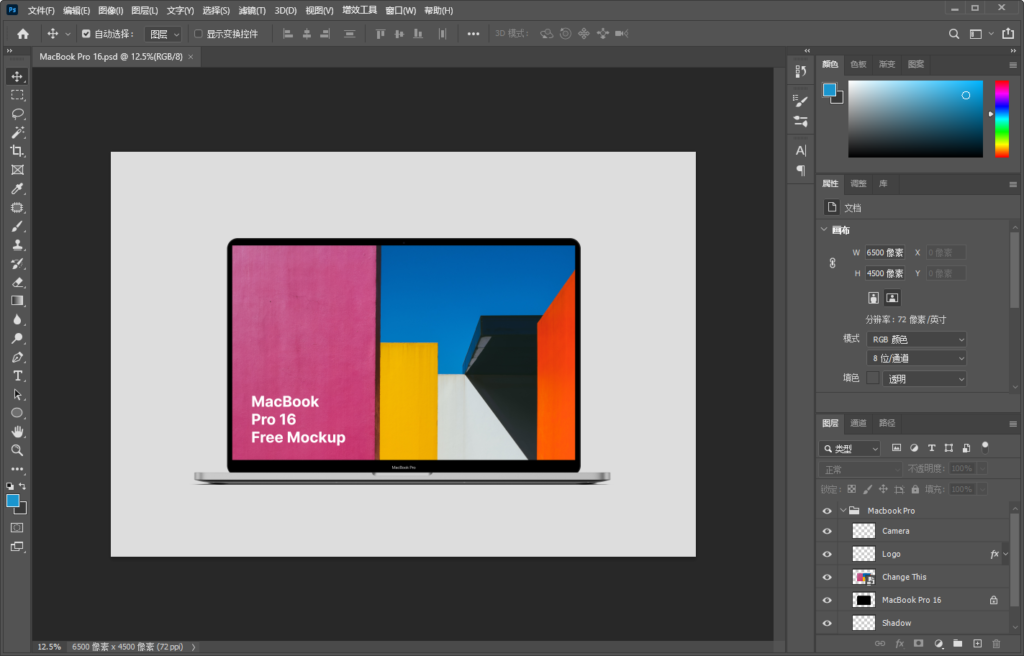This screenshot has width=1024, height=656.
Task: Open the 8 位/通道 bit depth dropdown
Action: point(916,359)
